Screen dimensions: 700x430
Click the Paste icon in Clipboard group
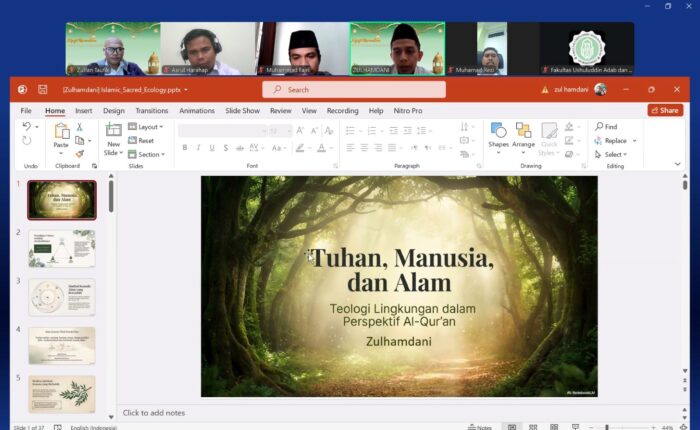[x=61, y=131]
